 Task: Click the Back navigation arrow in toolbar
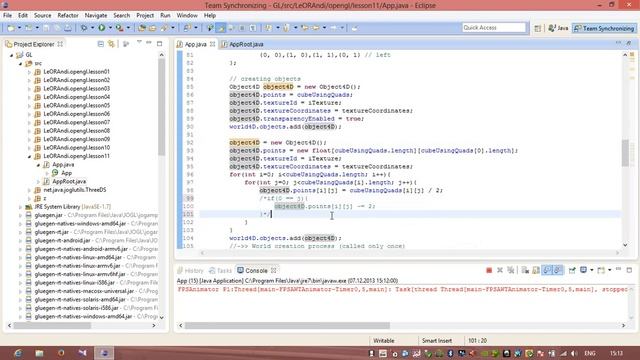316,28
